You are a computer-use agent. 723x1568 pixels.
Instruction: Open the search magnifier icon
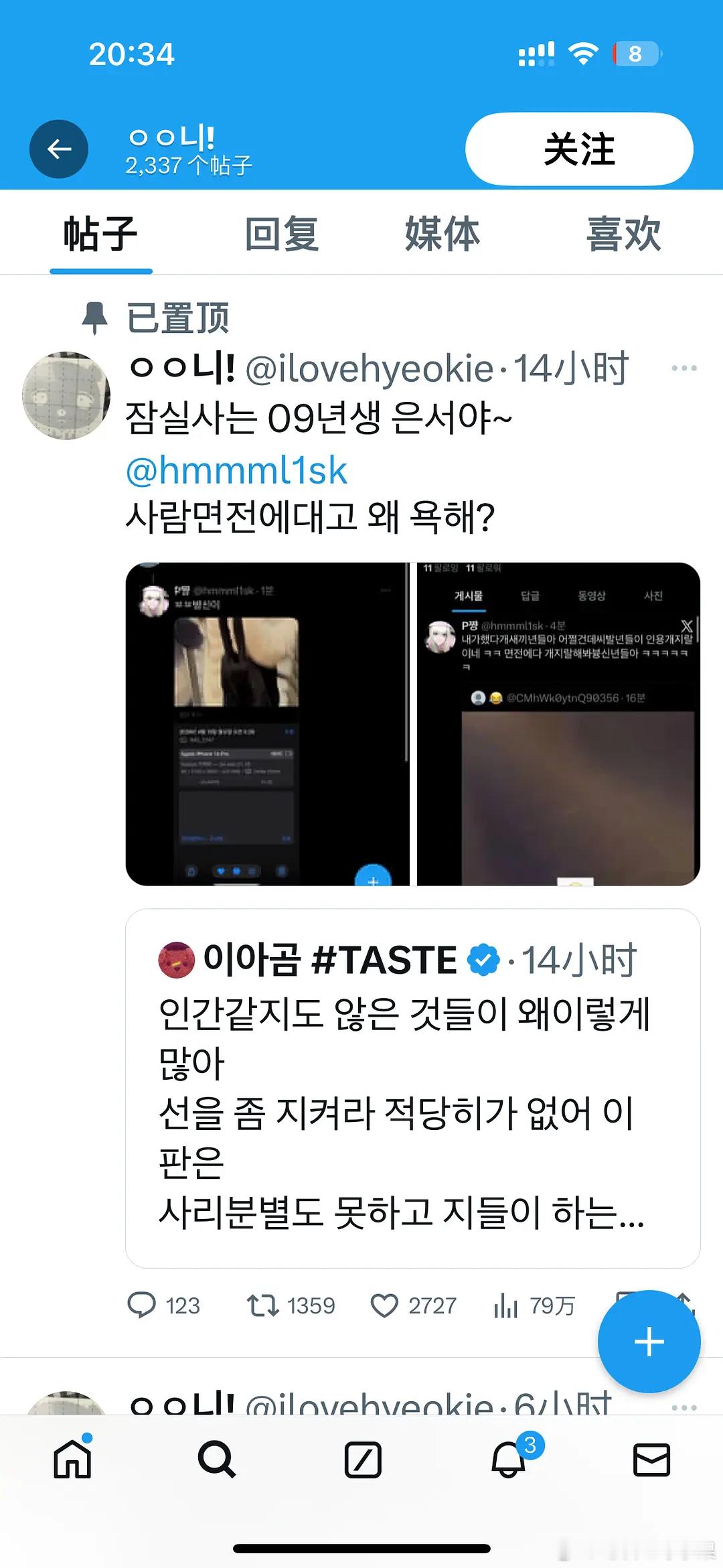pyautogui.click(x=217, y=1459)
